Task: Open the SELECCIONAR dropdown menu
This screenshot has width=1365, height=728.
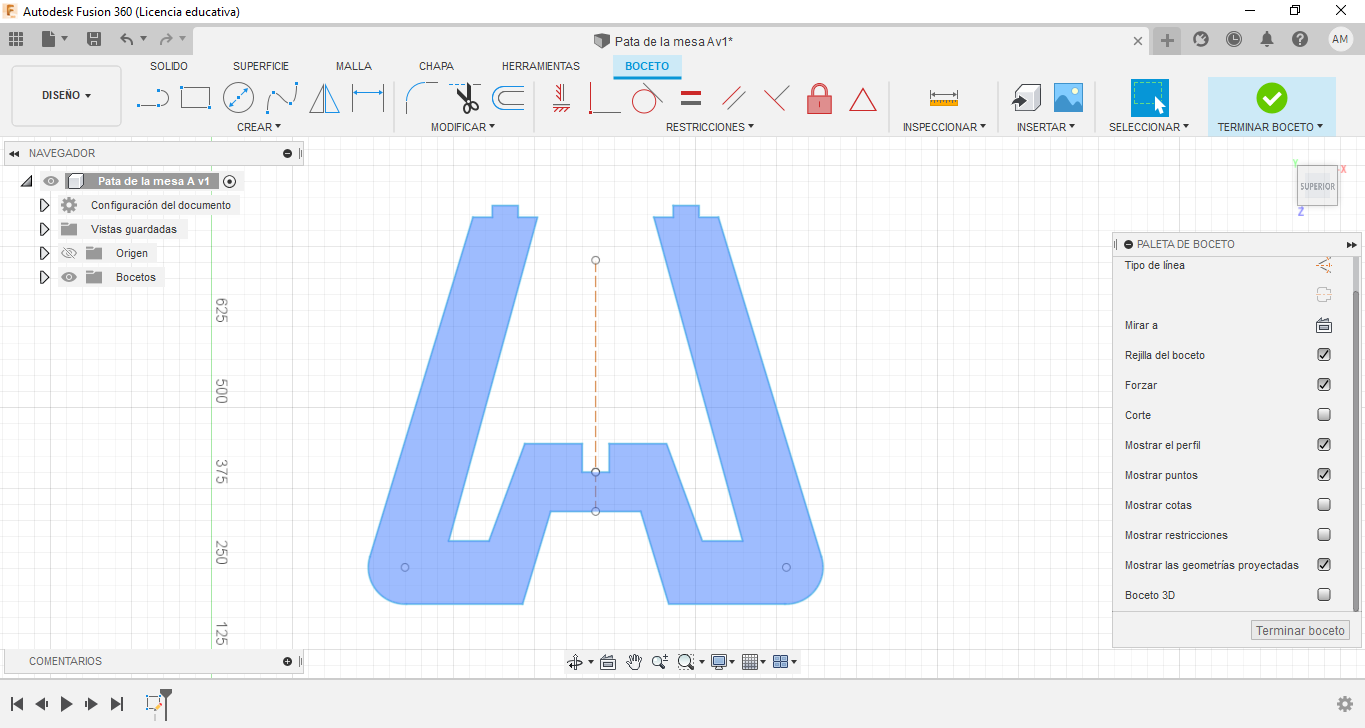Action: tap(1149, 127)
